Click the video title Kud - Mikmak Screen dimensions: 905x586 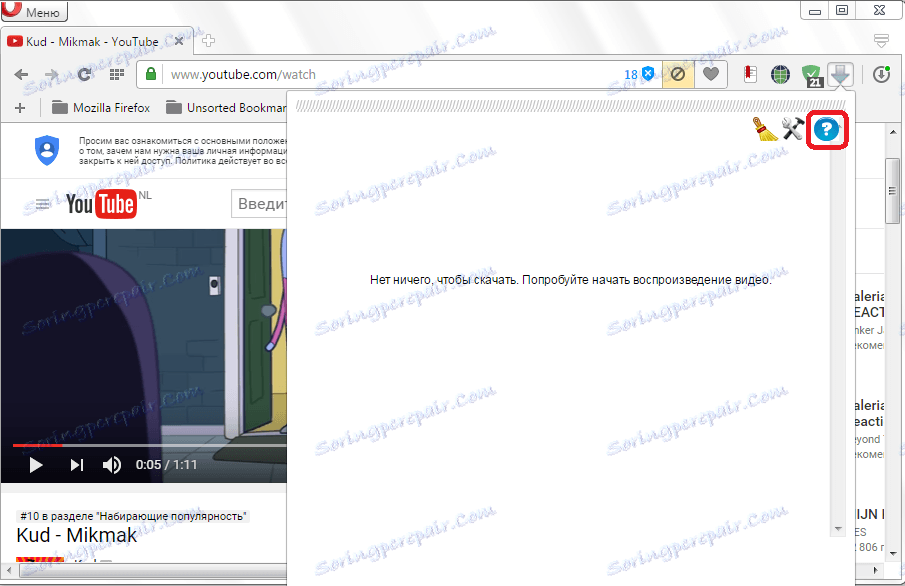[x=77, y=535]
